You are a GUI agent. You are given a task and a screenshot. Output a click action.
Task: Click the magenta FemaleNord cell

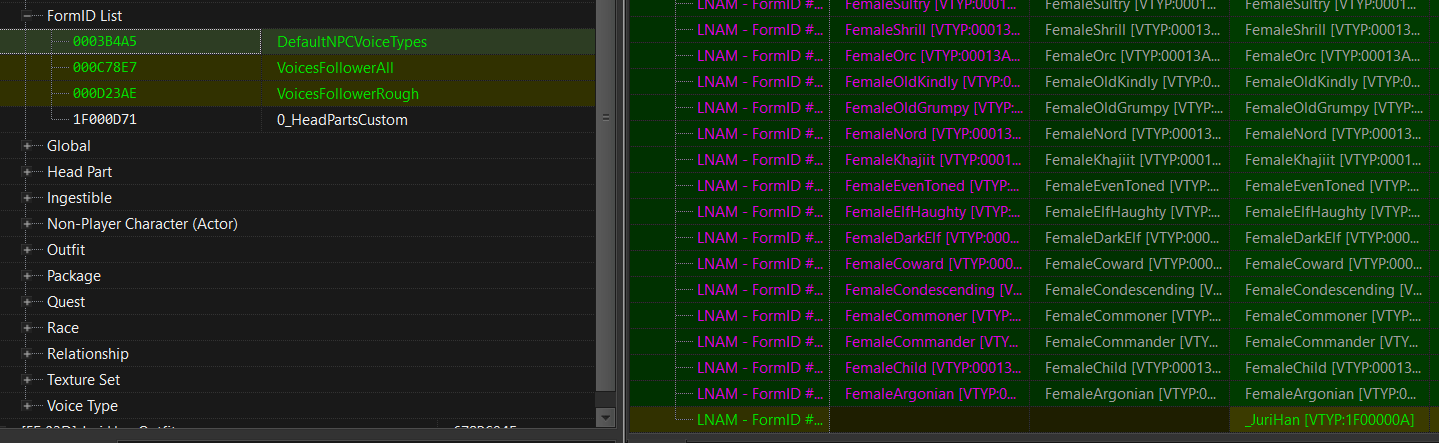pos(932,134)
